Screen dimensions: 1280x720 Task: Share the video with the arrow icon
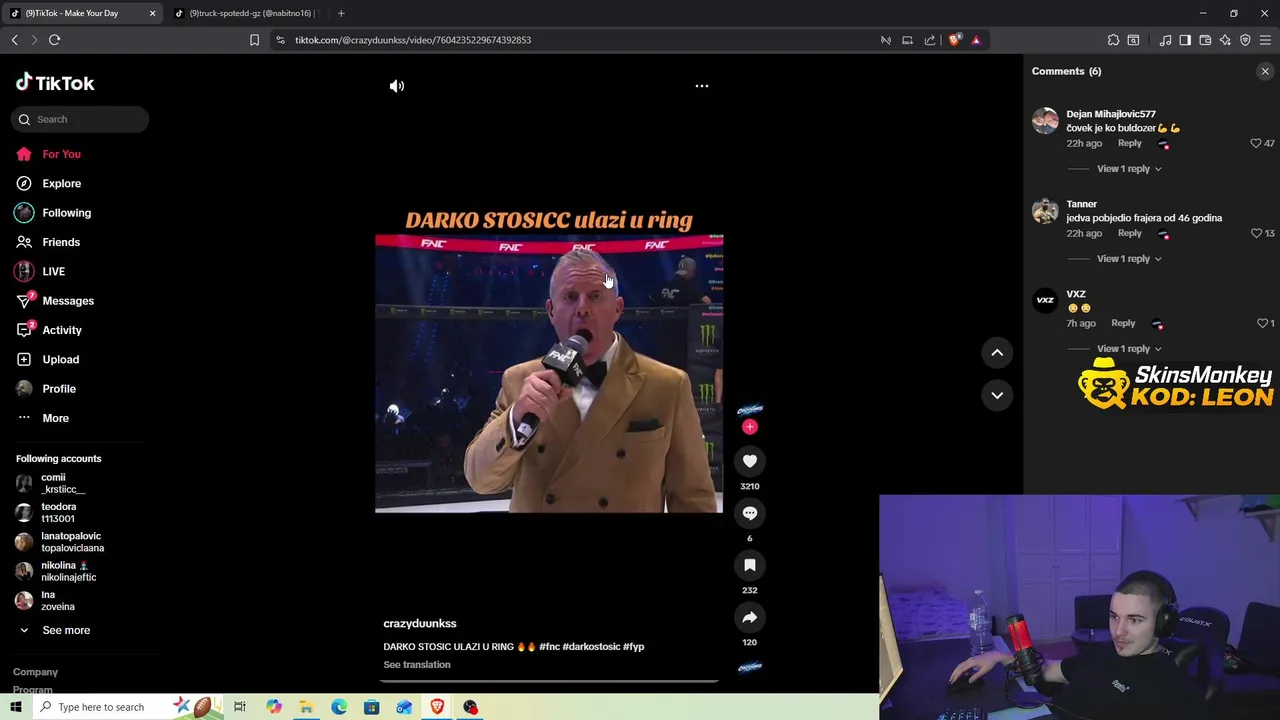[750, 617]
